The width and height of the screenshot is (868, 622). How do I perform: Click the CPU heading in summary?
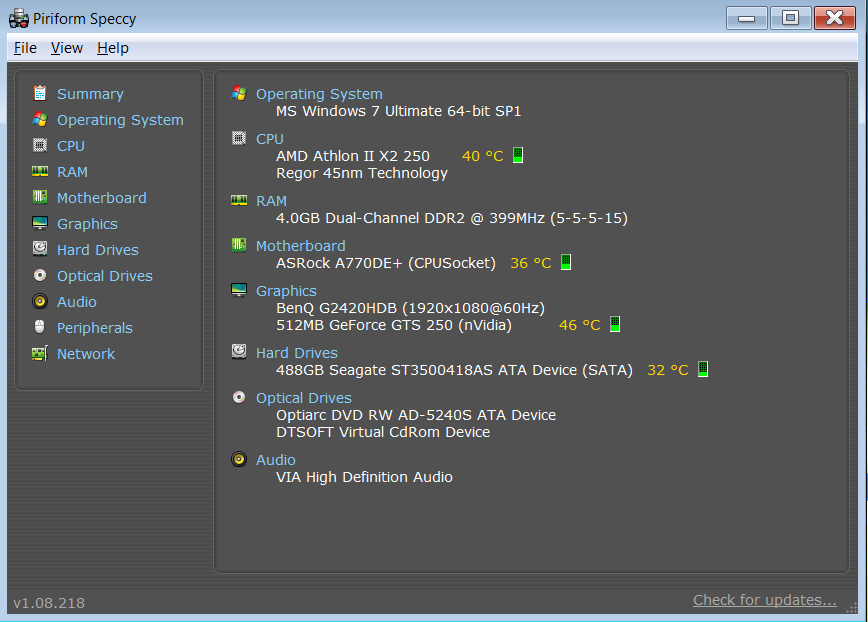(270, 139)
